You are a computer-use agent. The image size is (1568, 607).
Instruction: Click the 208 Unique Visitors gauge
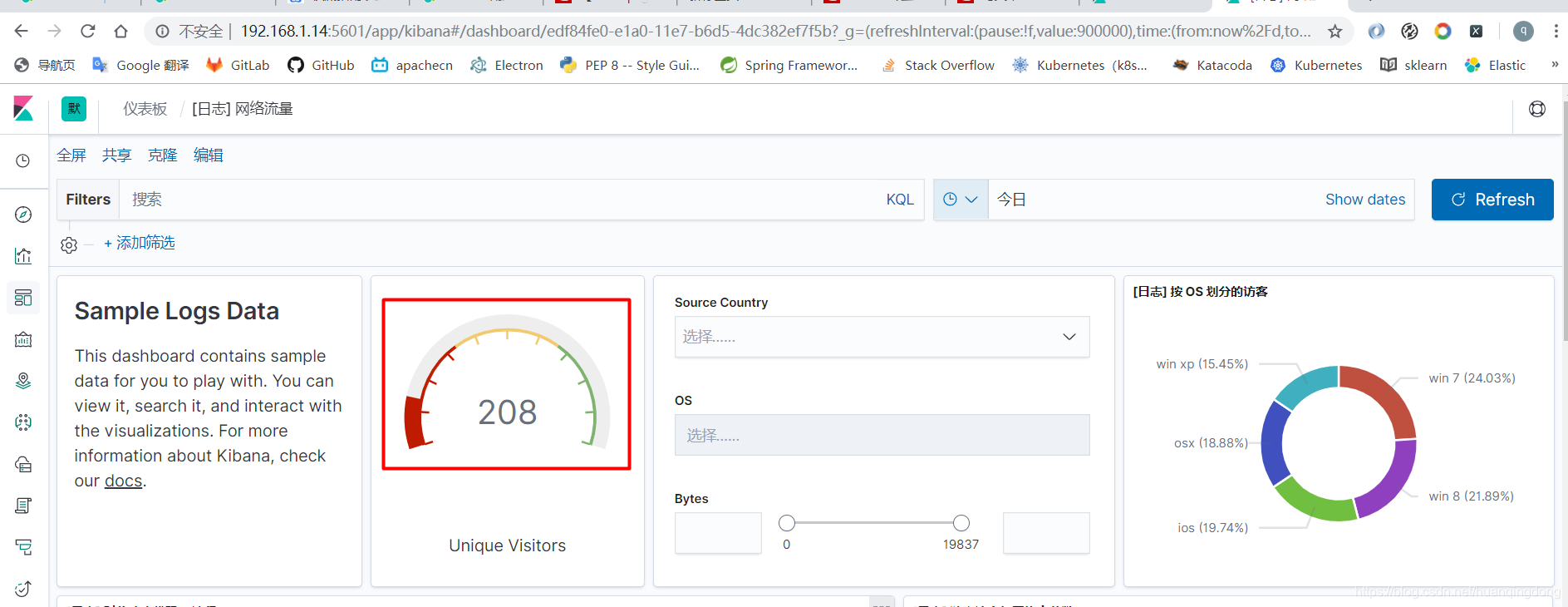click(507, 384)
